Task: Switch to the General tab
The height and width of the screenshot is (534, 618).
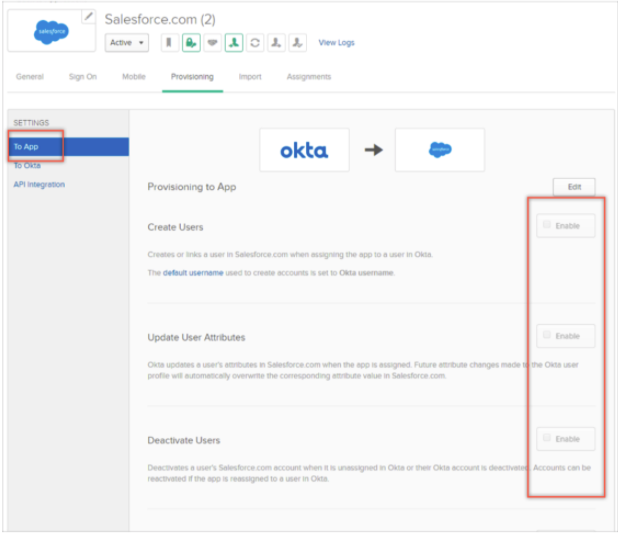Action: click(x=30, y=77)
